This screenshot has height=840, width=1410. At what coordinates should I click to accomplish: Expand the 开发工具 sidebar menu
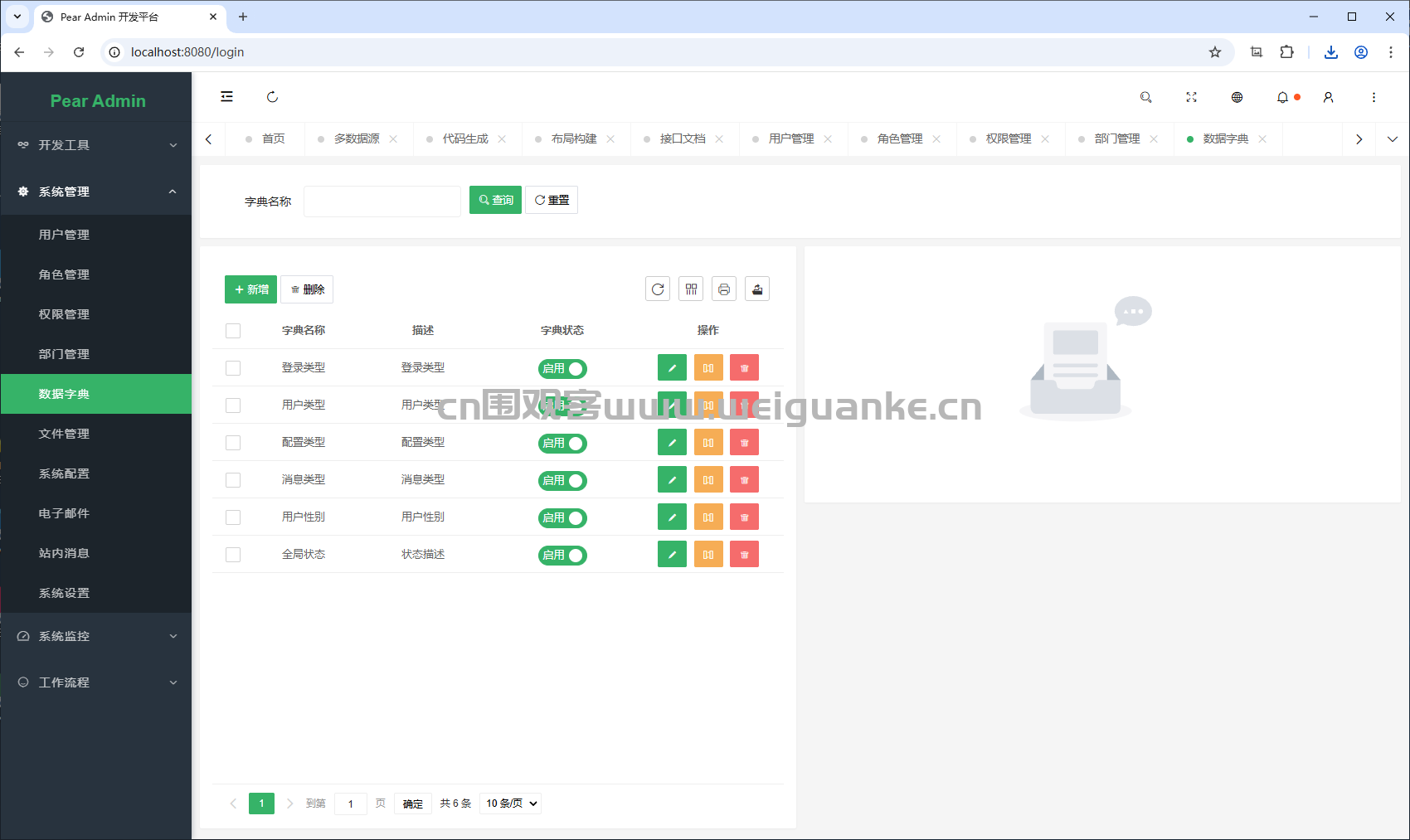pyautogui.click(x=96, y=145)
